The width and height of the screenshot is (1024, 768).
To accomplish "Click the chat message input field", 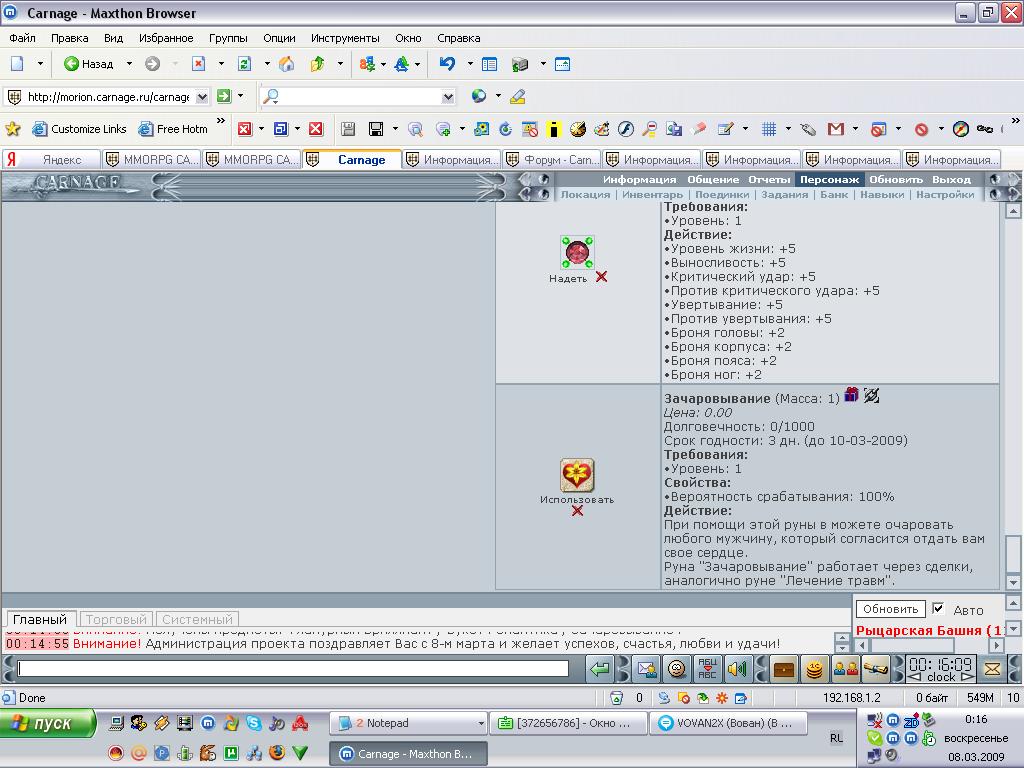I will point(293,668).
